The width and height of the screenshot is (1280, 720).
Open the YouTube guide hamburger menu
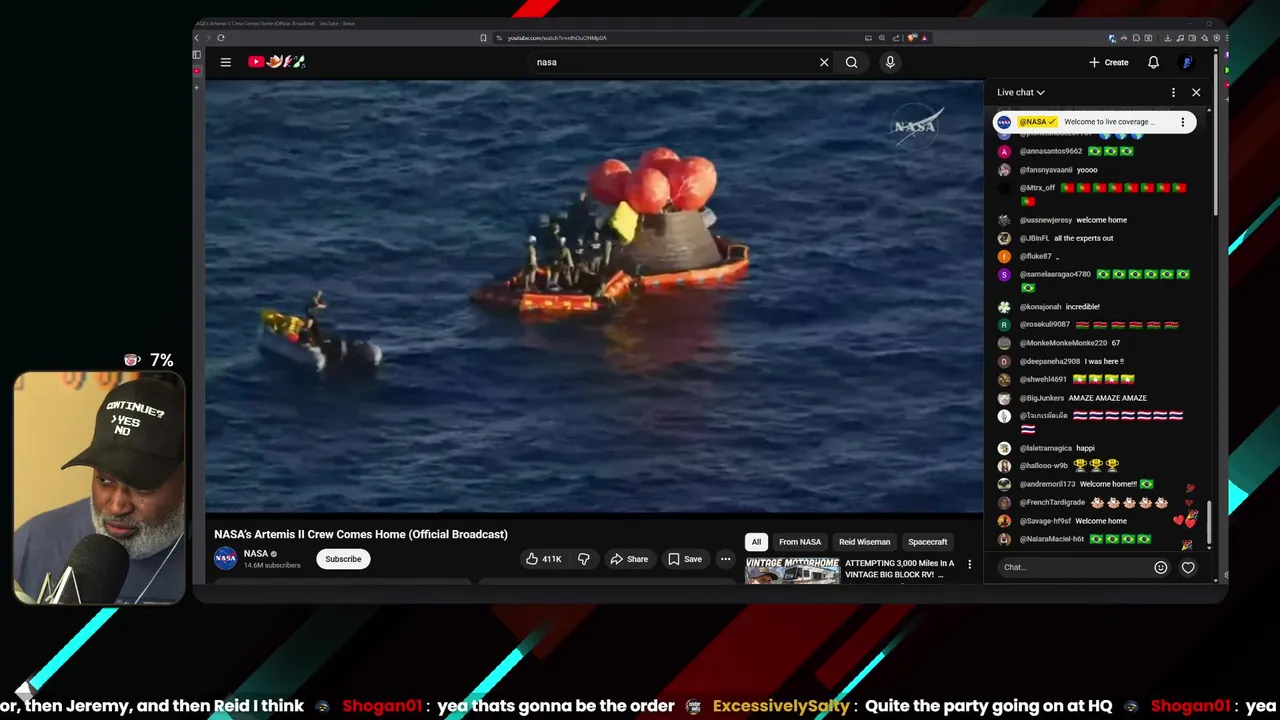click(x=226, y=62)
